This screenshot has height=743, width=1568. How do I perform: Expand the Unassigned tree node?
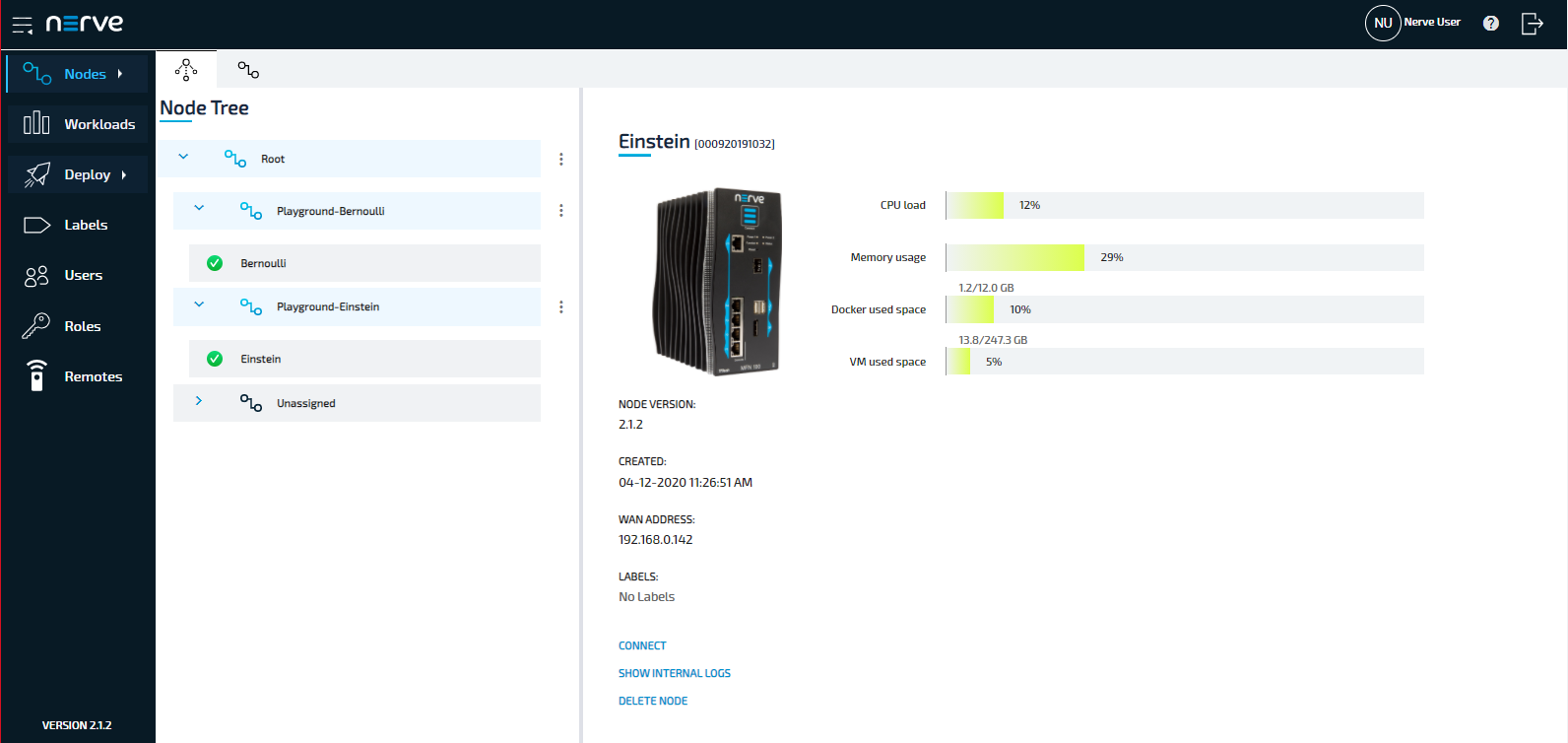point(199,401)
